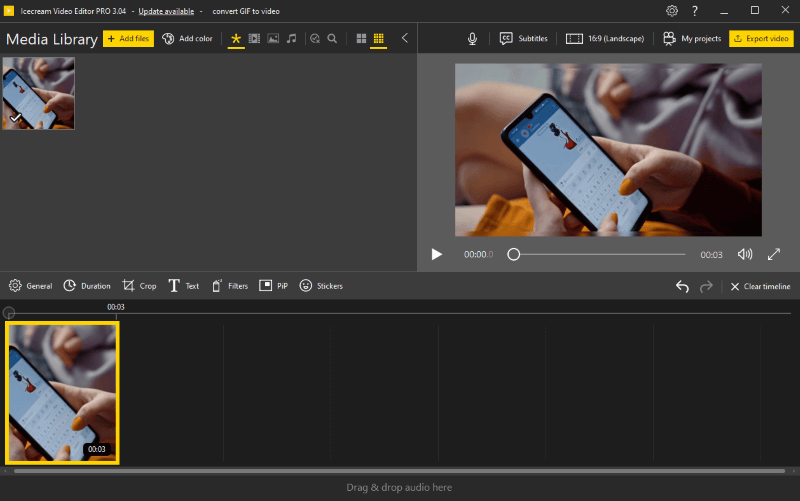Play the preview video

click(436, 254)
